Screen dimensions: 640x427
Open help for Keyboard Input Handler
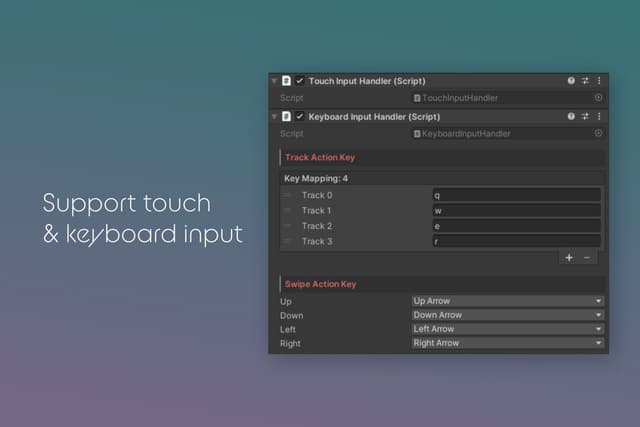coord(571,116)
